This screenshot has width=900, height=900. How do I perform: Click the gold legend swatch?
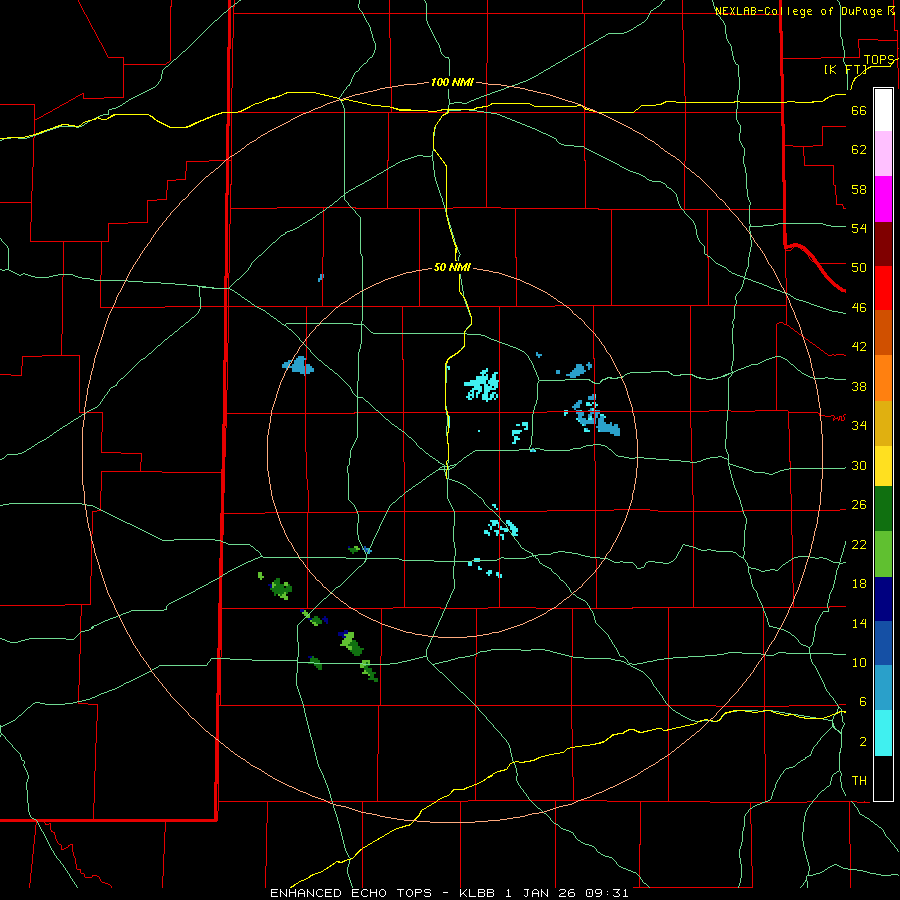point(883,423)
